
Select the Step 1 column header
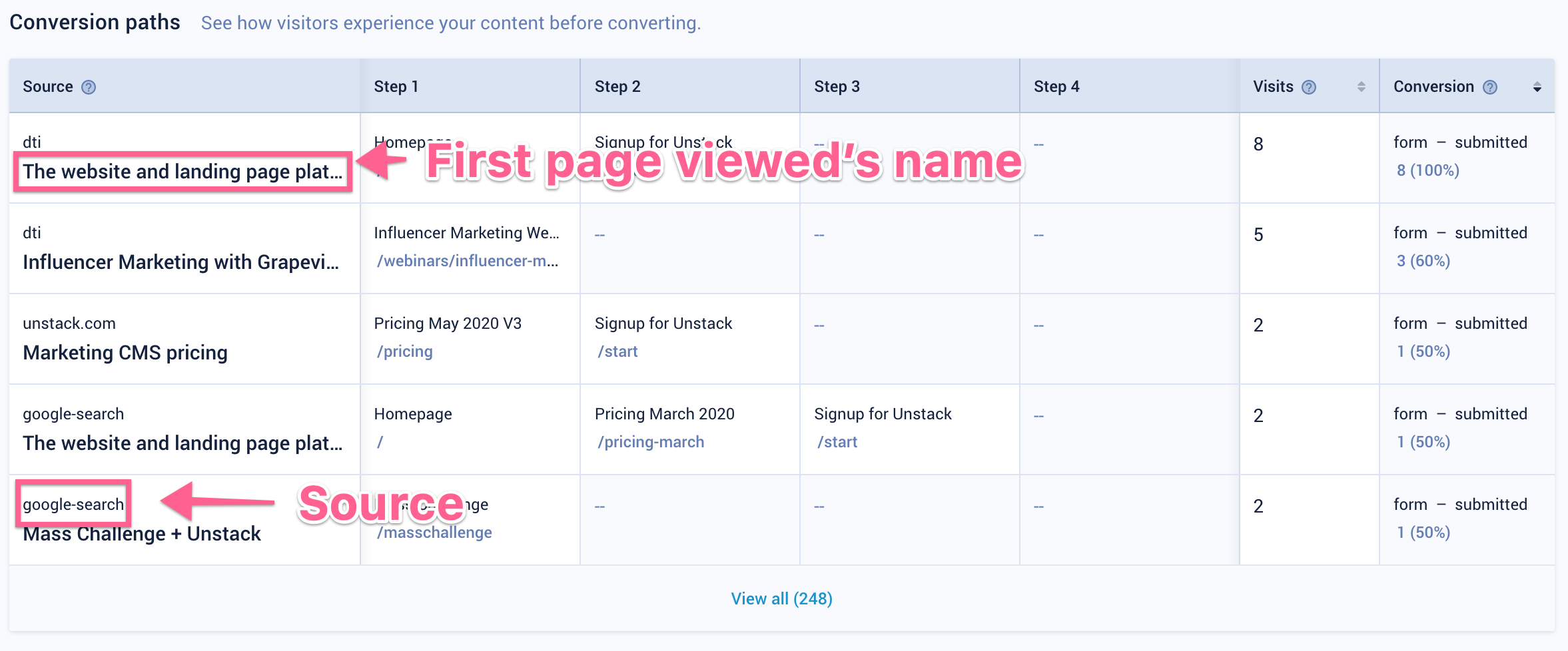[x=396, y=87]
